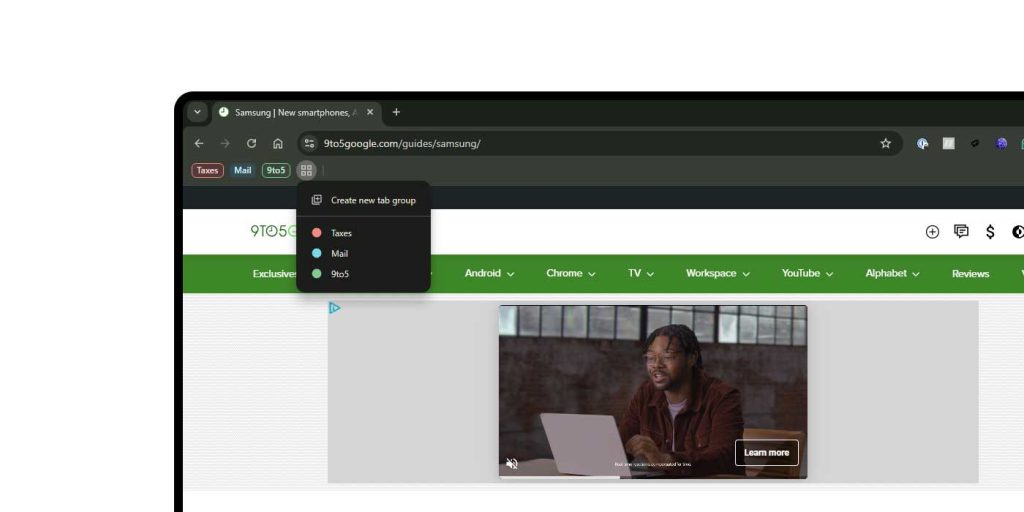Choose 9to5 from the tab group menu

click(x=340, y=273)
